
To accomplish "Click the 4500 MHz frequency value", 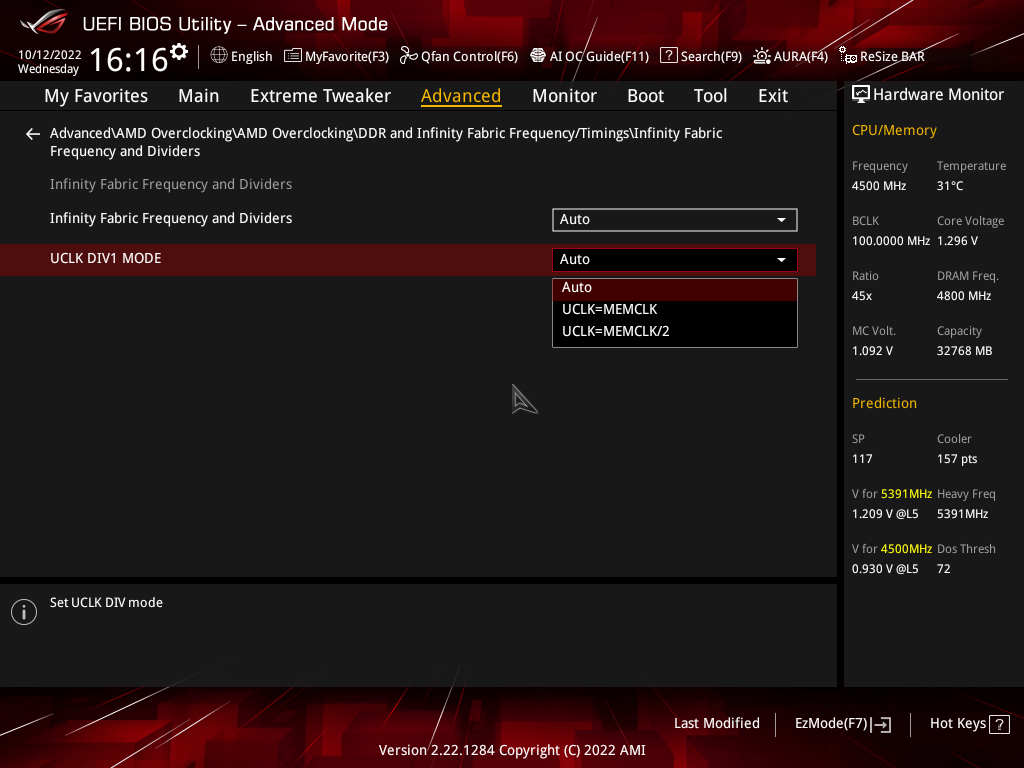I will tap(879, 186).
